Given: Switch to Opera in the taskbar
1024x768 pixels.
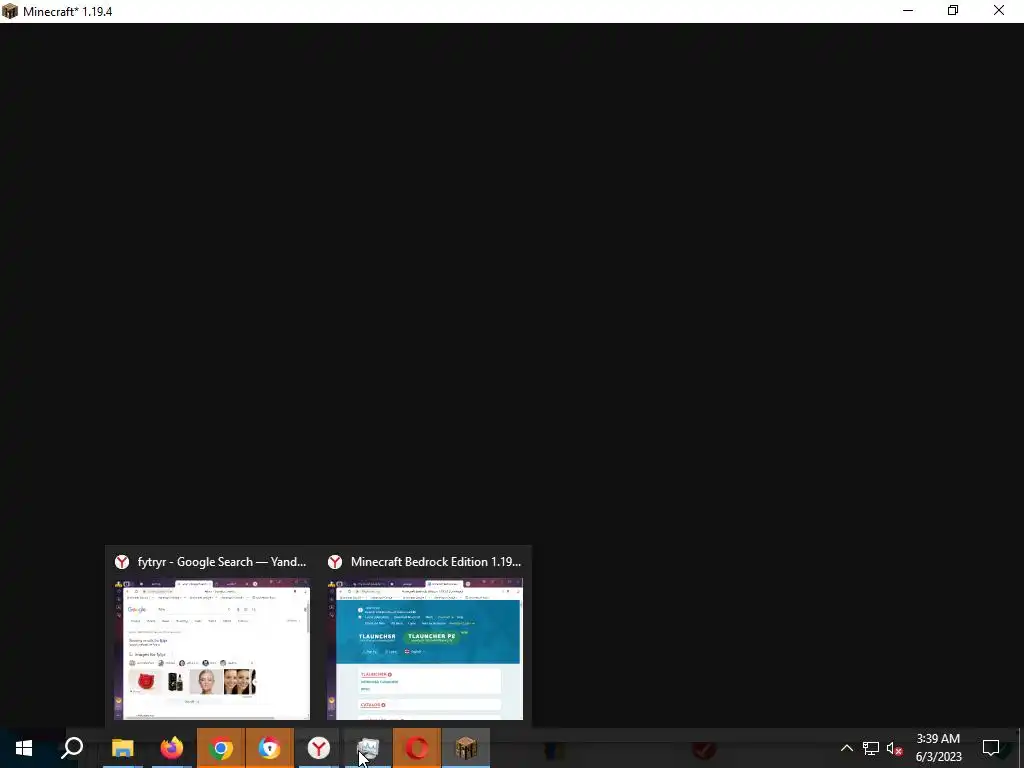Looking at the screenshot, I should pos(417,748).
